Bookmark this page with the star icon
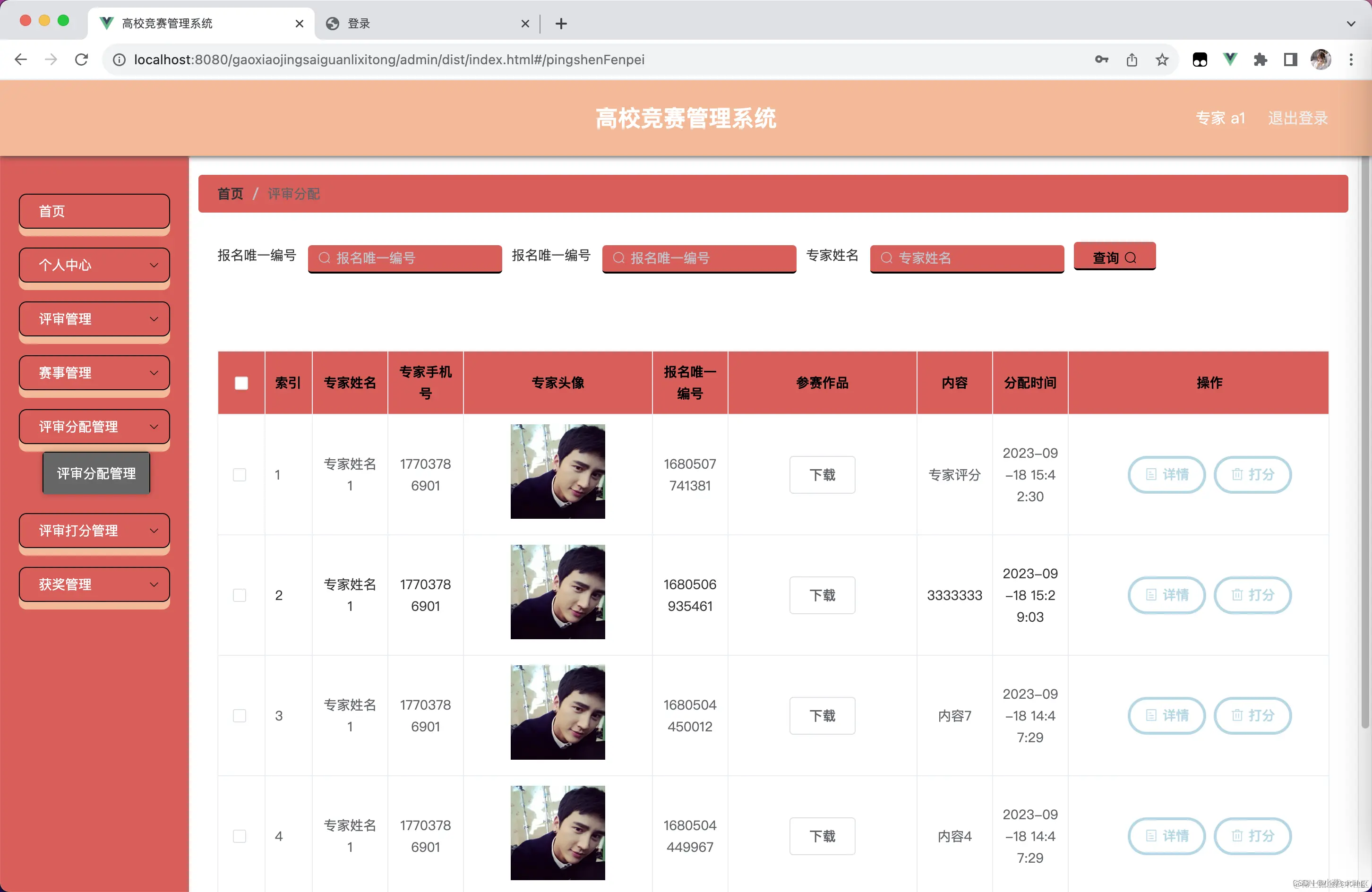Image resolution: width=1372 pixels, height=892 pixels. tap(1162, 60)
